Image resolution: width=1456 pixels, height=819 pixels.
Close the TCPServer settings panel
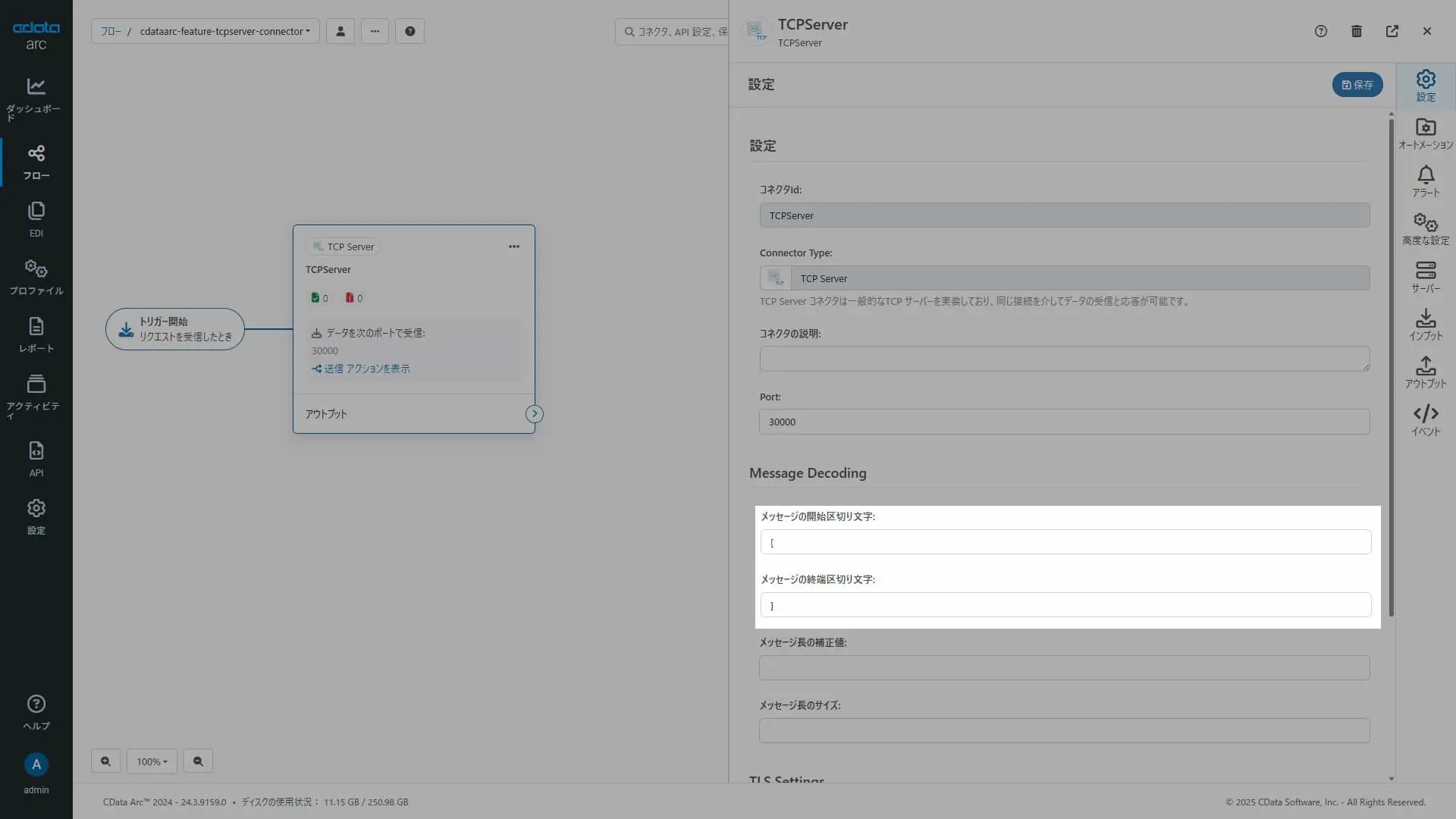point(1427,31)
